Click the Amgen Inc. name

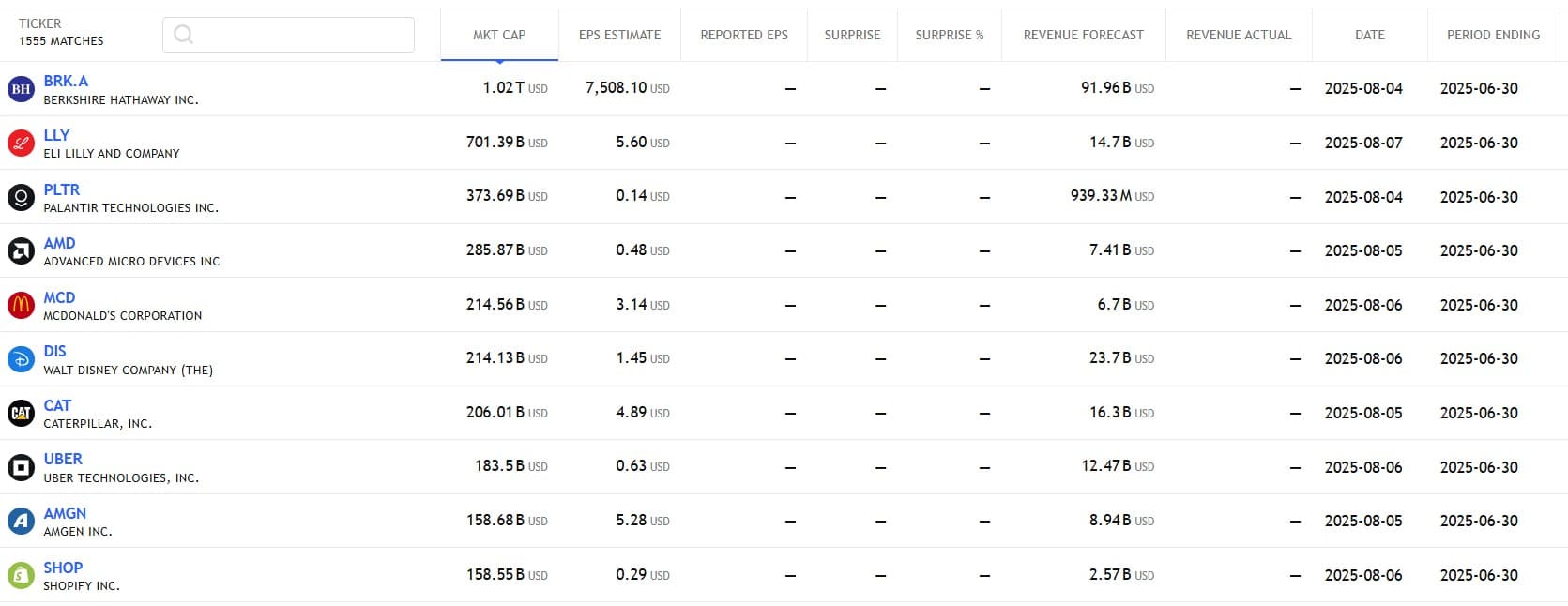tap(78, 532)
